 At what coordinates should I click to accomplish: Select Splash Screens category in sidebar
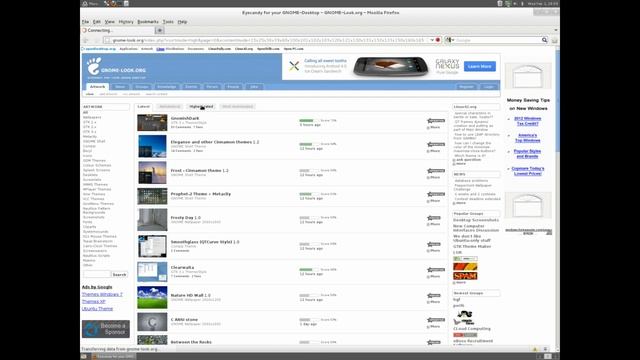(x=96, y=170)
